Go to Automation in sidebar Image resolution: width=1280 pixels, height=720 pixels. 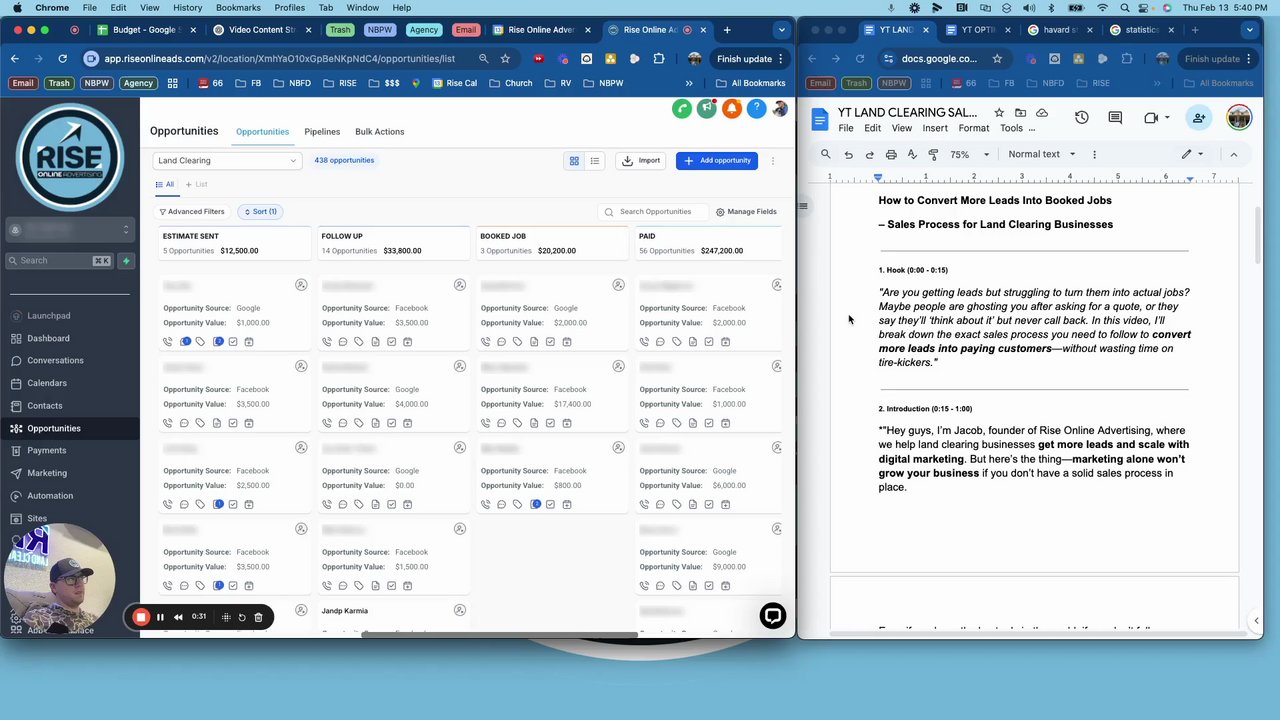click(50, 496)
